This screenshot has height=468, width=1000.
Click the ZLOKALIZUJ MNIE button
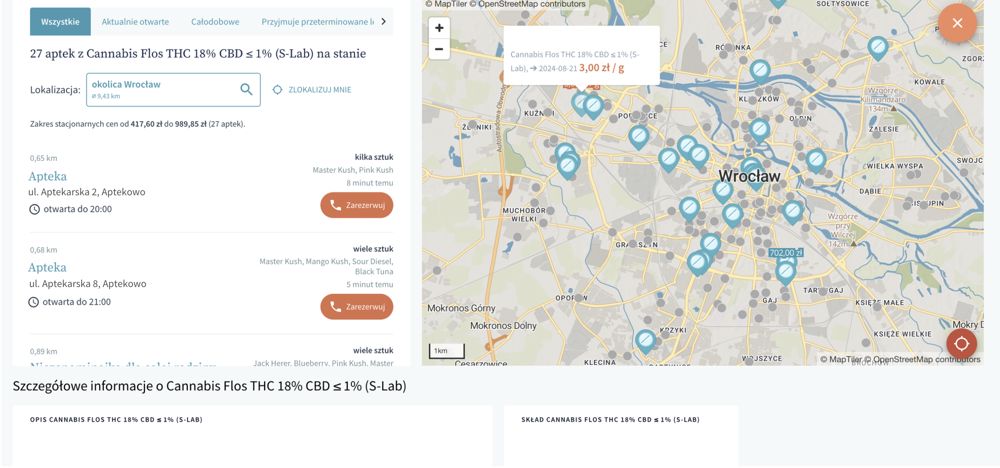(x=312, y=90)
